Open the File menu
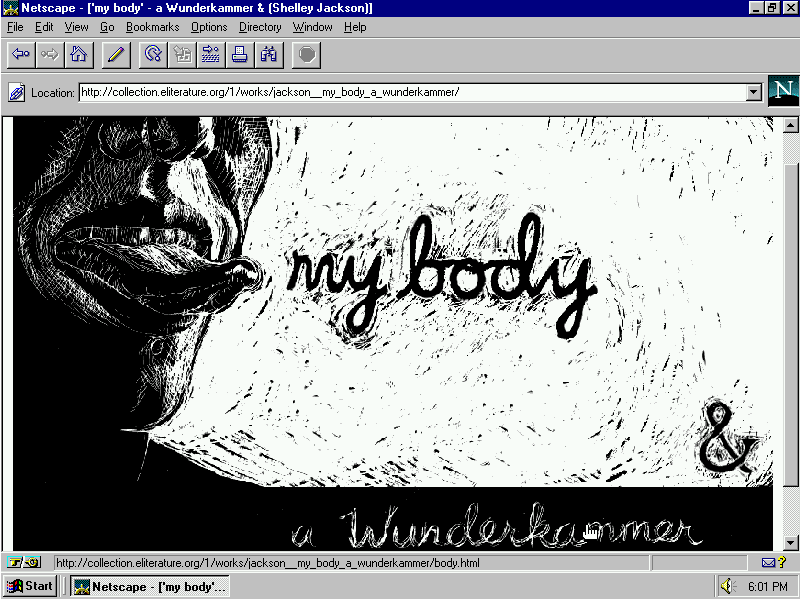The width and height of the screenshot is (800, 600). 15,27
